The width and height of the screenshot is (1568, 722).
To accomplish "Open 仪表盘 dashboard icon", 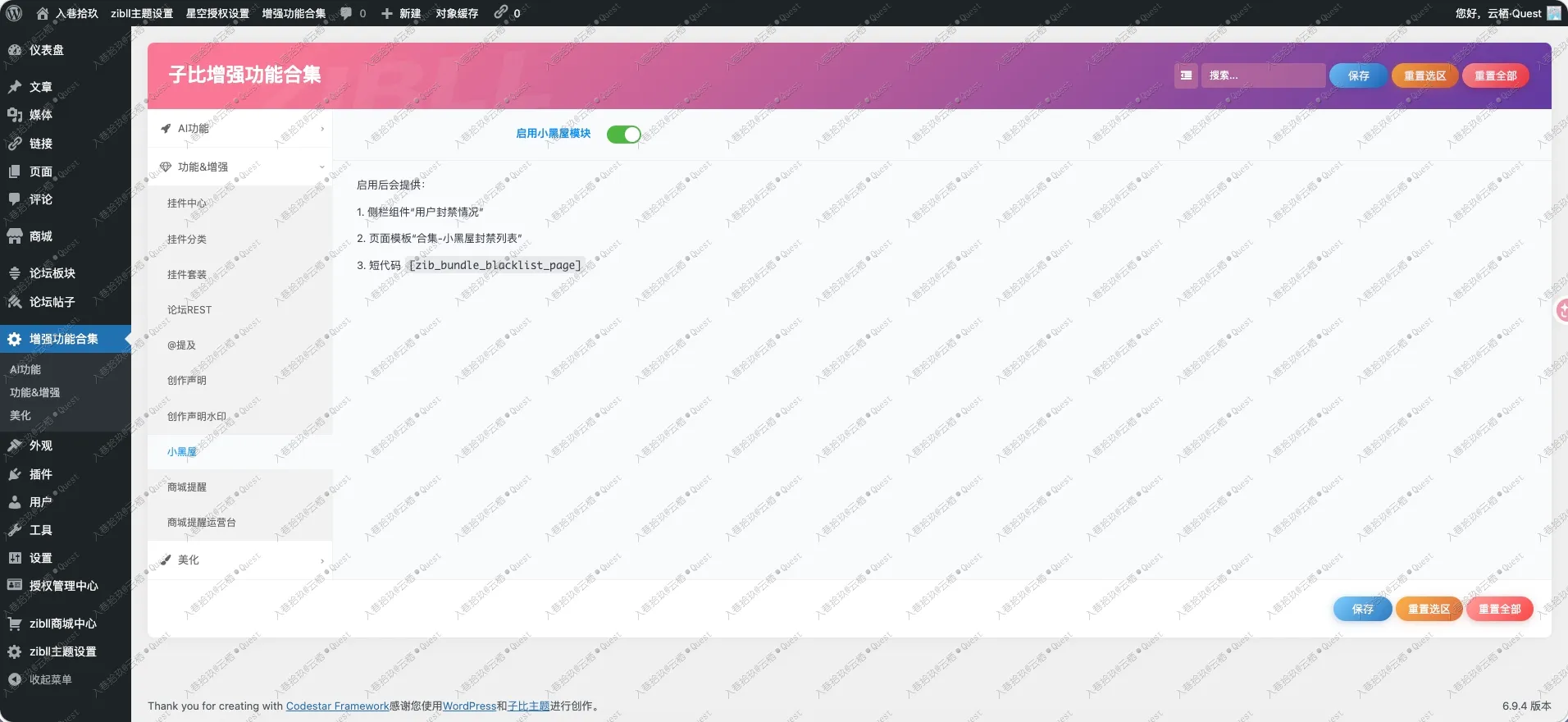I will (15, 50).
